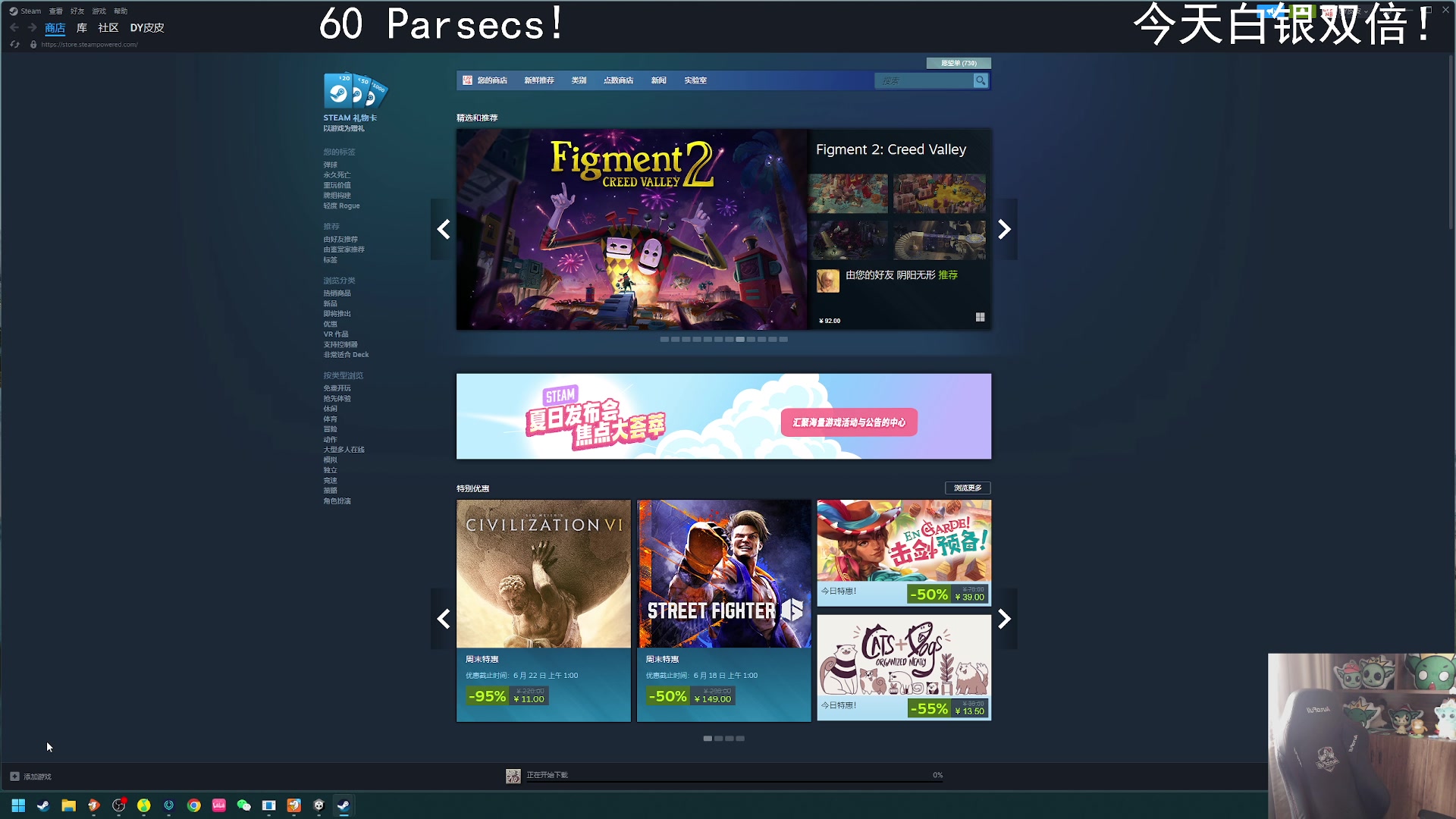Open the 非常适合 Deck link
Screen dimensions: 1456x819
[x=347, y=355]
